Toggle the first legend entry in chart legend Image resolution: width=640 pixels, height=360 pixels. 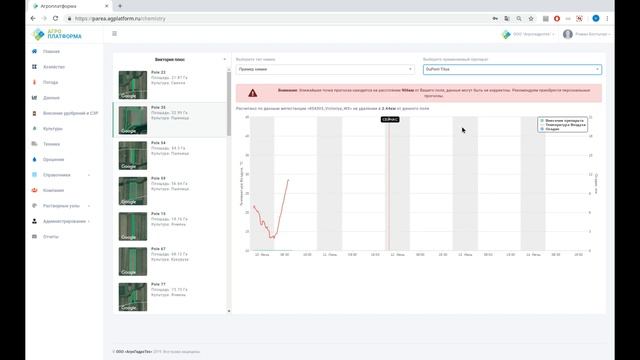(x=562, y=121)
